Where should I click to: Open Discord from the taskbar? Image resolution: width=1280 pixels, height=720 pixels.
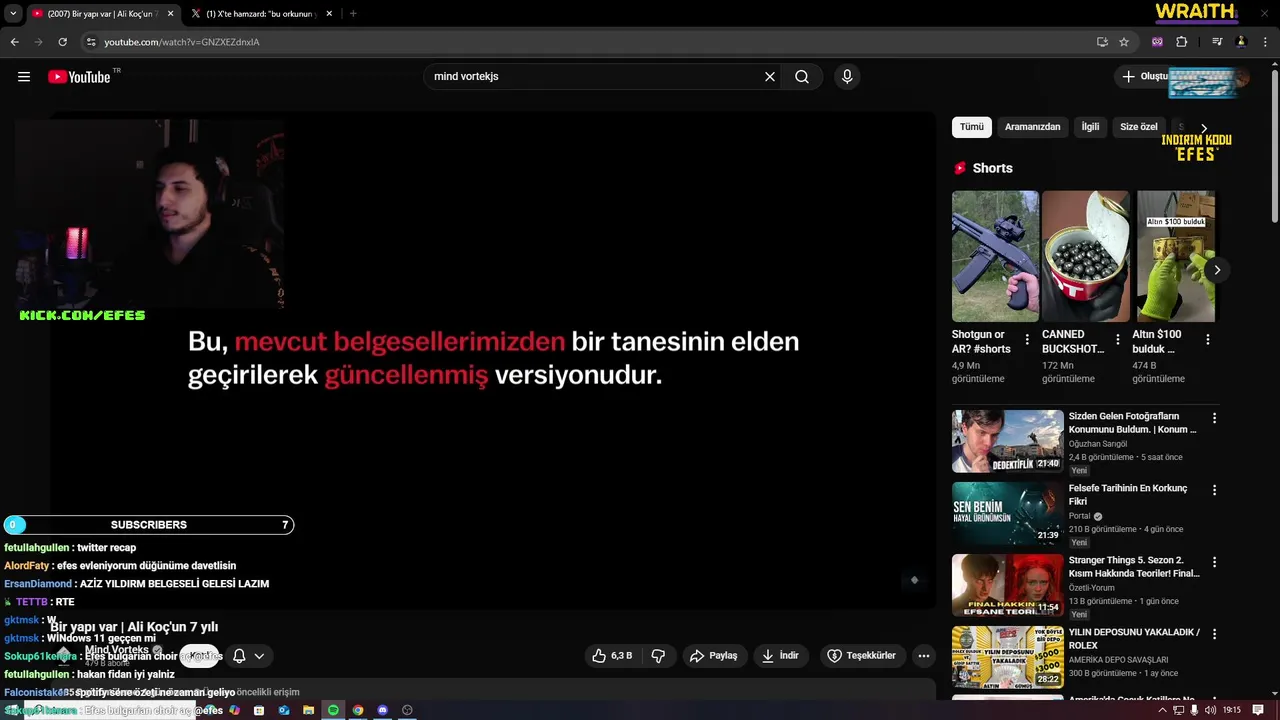[x=382, y=710]
